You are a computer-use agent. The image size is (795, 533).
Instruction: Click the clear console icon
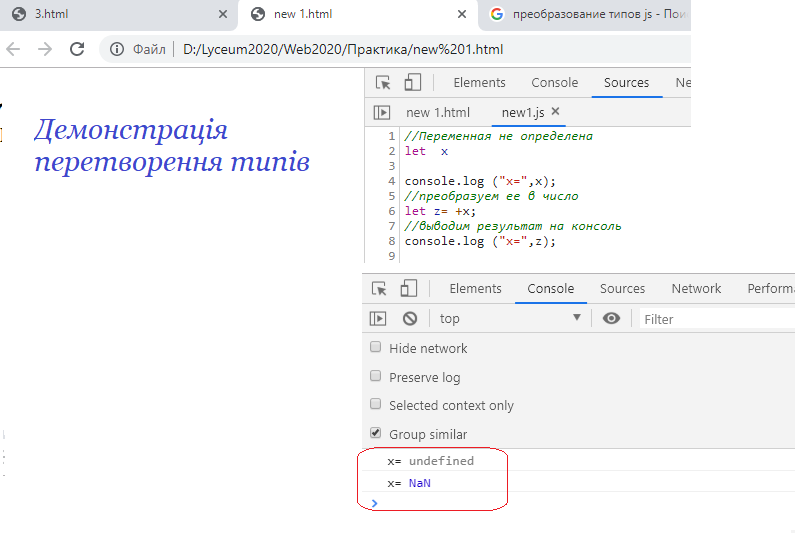click(409, 318)
